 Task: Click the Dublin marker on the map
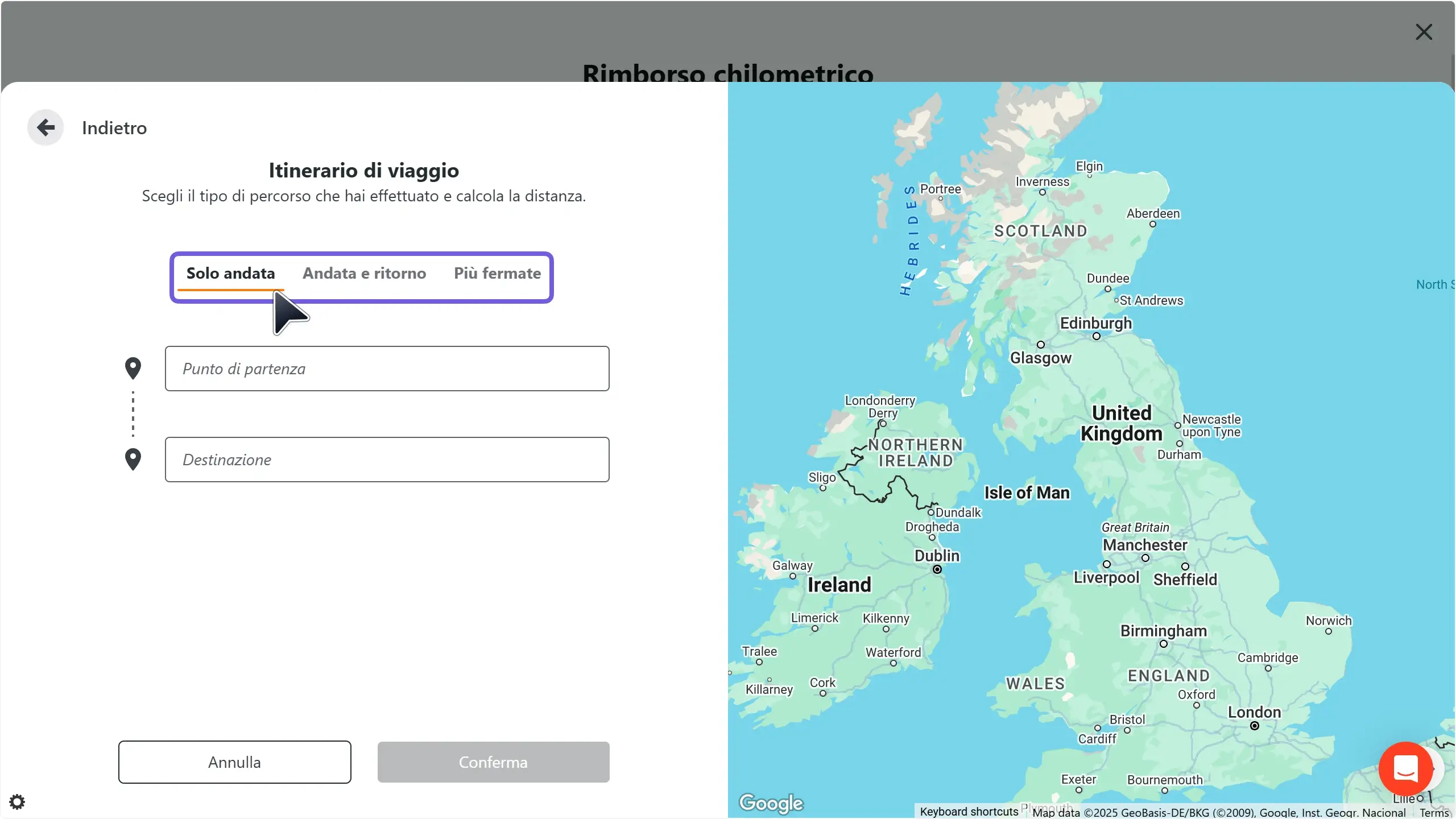937,569
